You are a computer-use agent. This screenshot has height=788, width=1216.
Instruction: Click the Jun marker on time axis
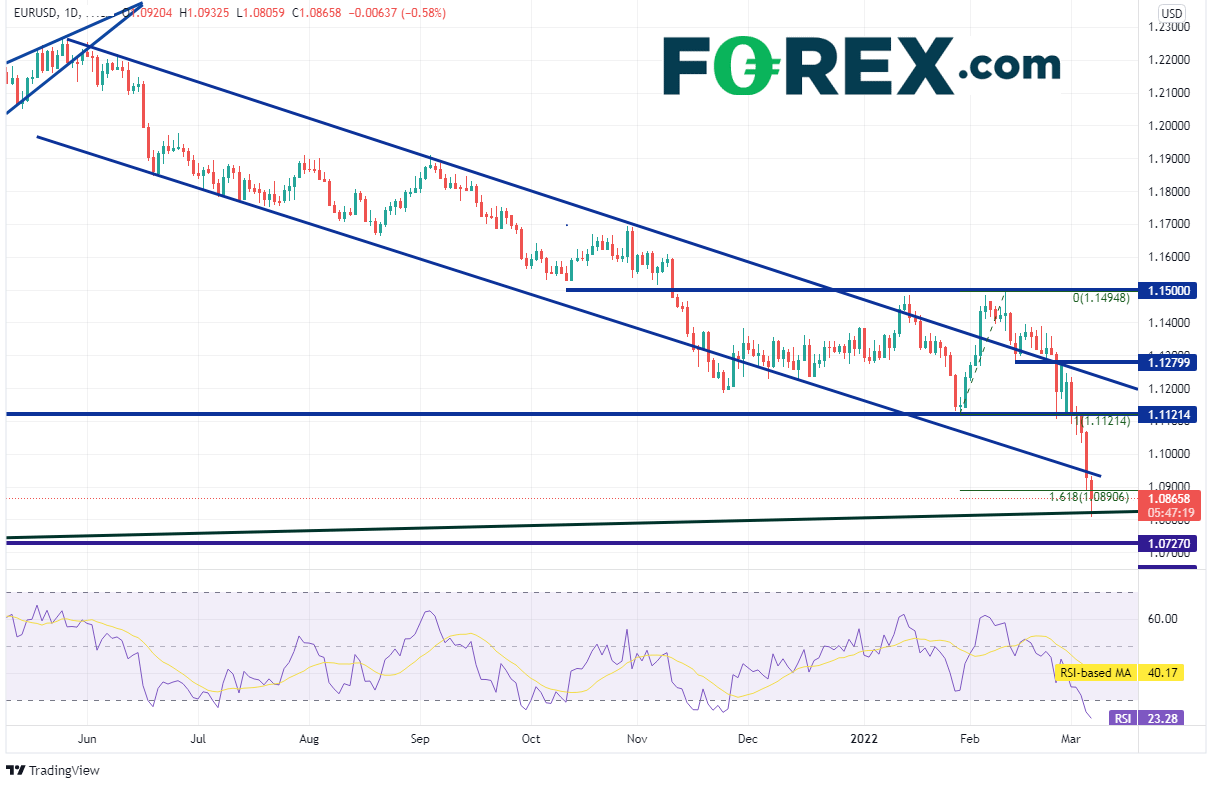click(86, 740)
